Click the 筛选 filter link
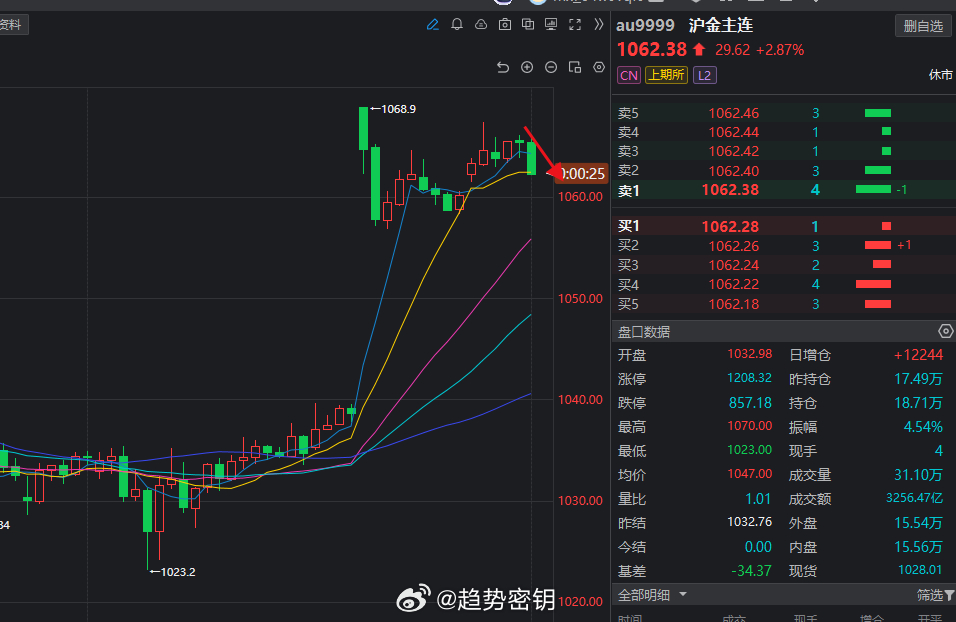The image size is (956, 622). pos(931,595)
